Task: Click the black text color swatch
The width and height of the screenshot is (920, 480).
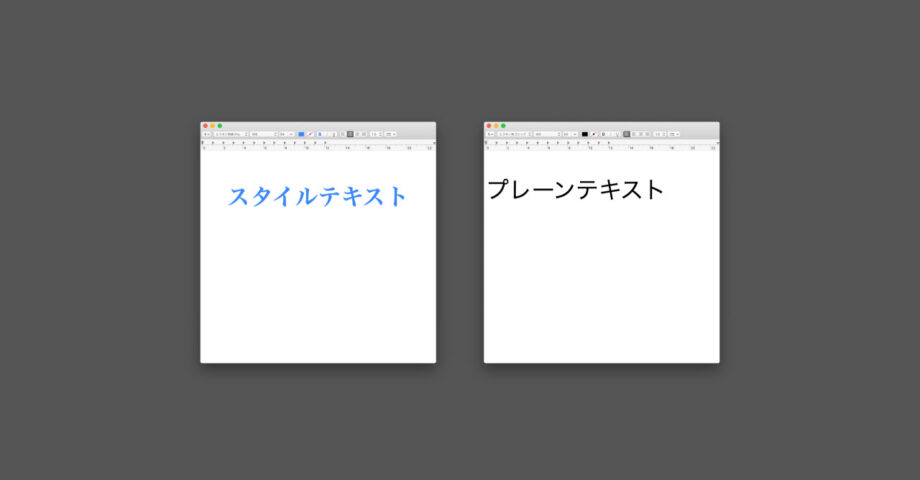Action: (x=585, y=134)
